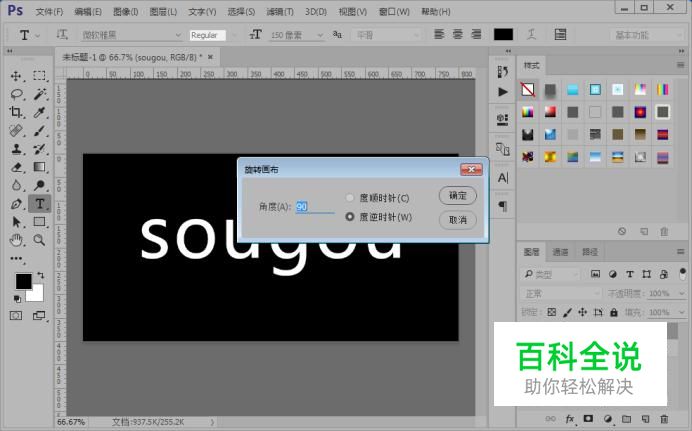
Task: Switch to the Paths tab
Action: [x=590, y=252]
